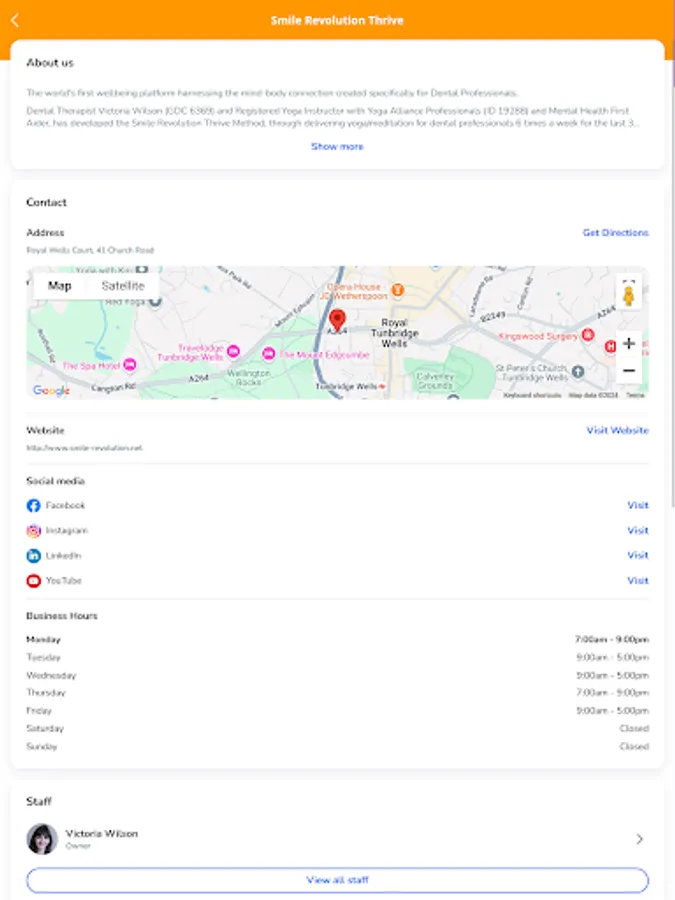Open Victoria Wilson's profile chevron
Image resolution: width=675 pixels, height=900 pixels.
[x=639, y=839]
